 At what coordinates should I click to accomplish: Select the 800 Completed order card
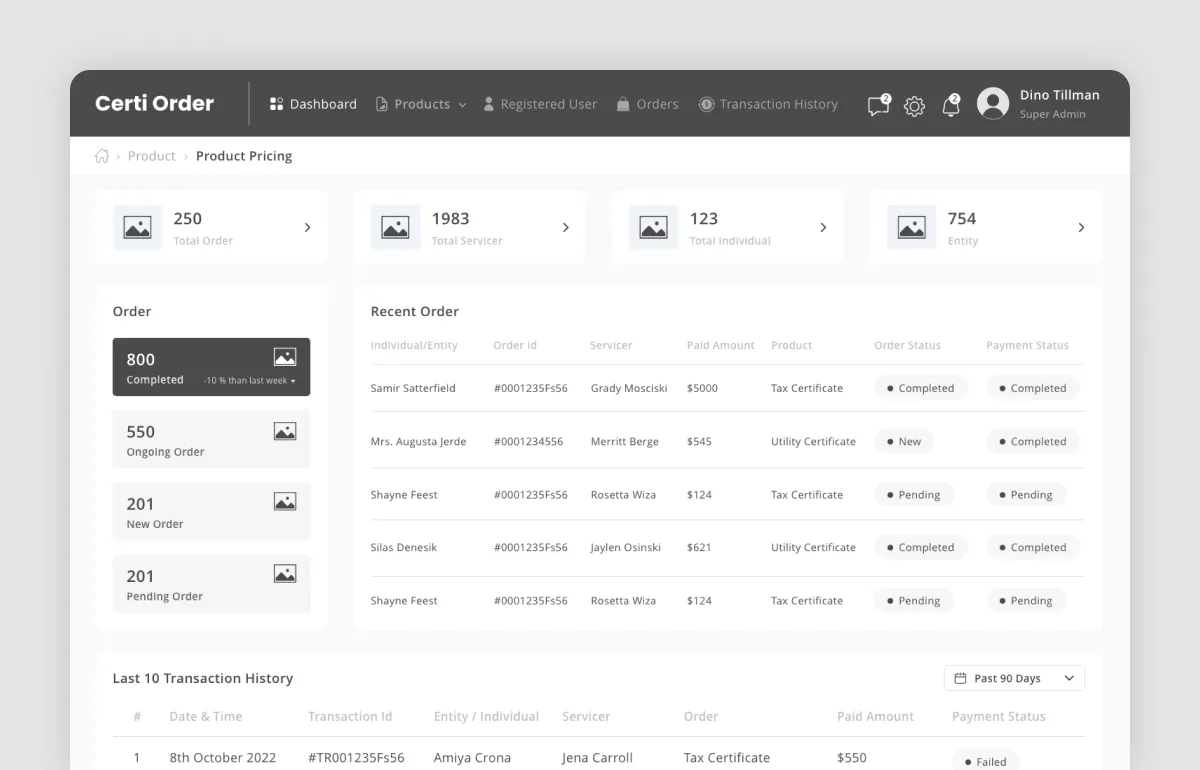click(211, 367)
